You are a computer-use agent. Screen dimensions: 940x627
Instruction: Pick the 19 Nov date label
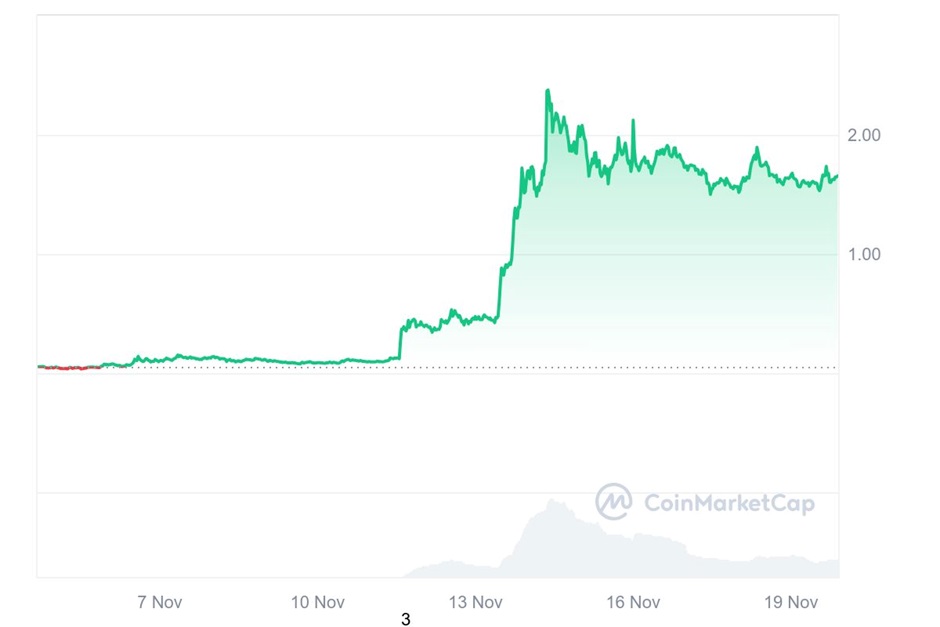[791, 602]
